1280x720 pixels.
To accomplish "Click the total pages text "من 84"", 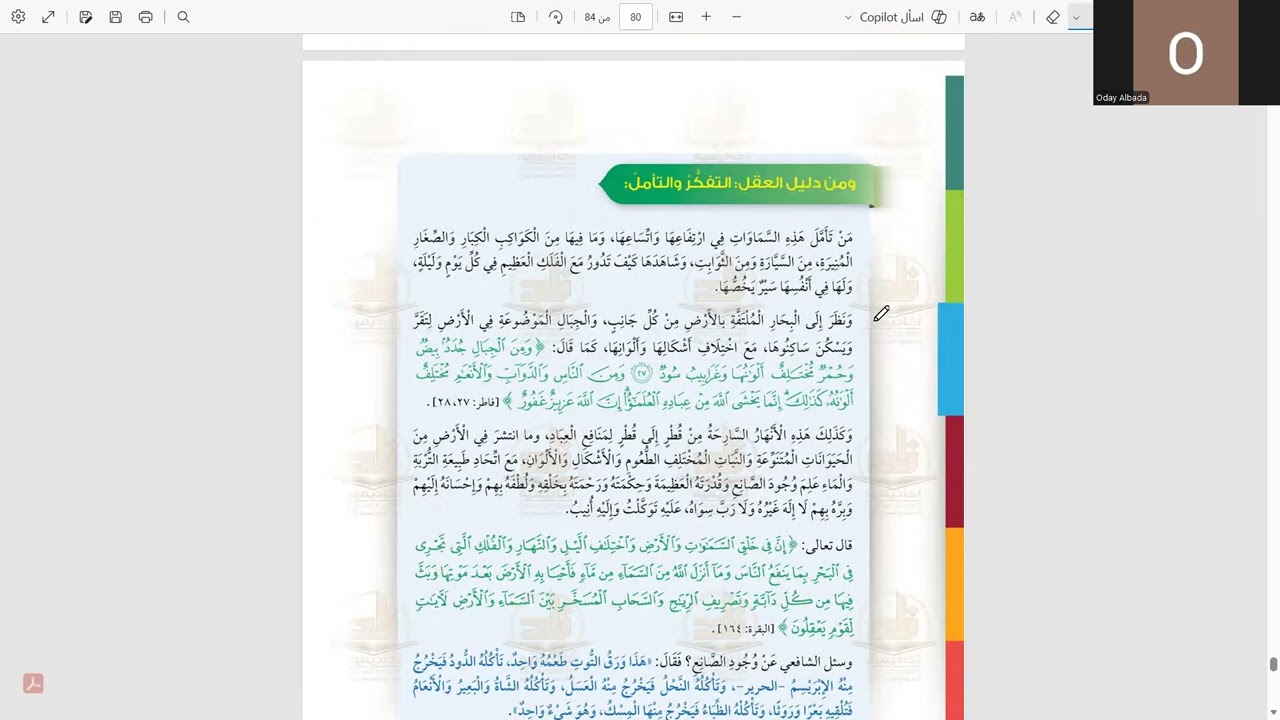I will point(597,17).
